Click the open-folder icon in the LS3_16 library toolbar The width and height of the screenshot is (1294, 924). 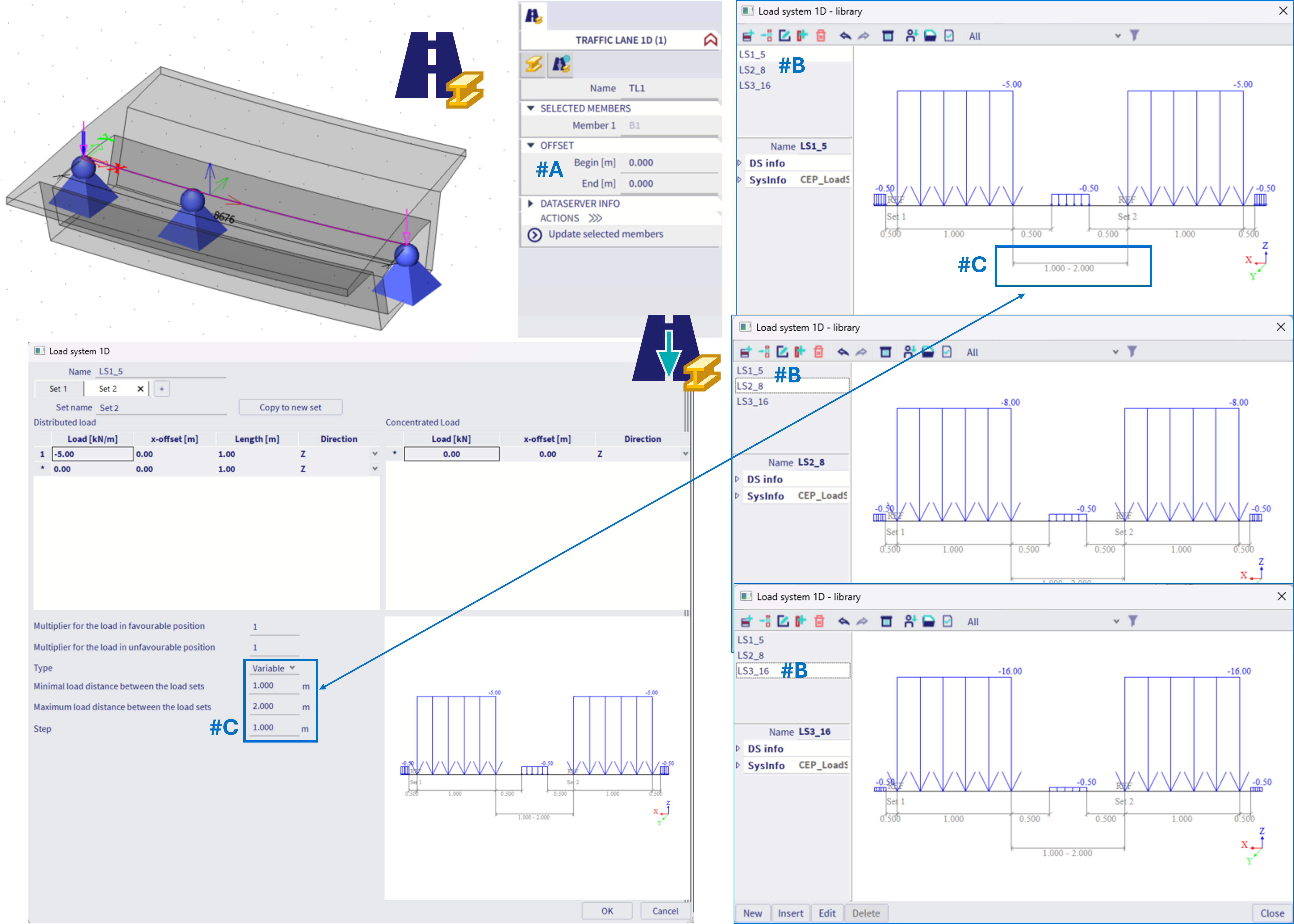[928, 621]
